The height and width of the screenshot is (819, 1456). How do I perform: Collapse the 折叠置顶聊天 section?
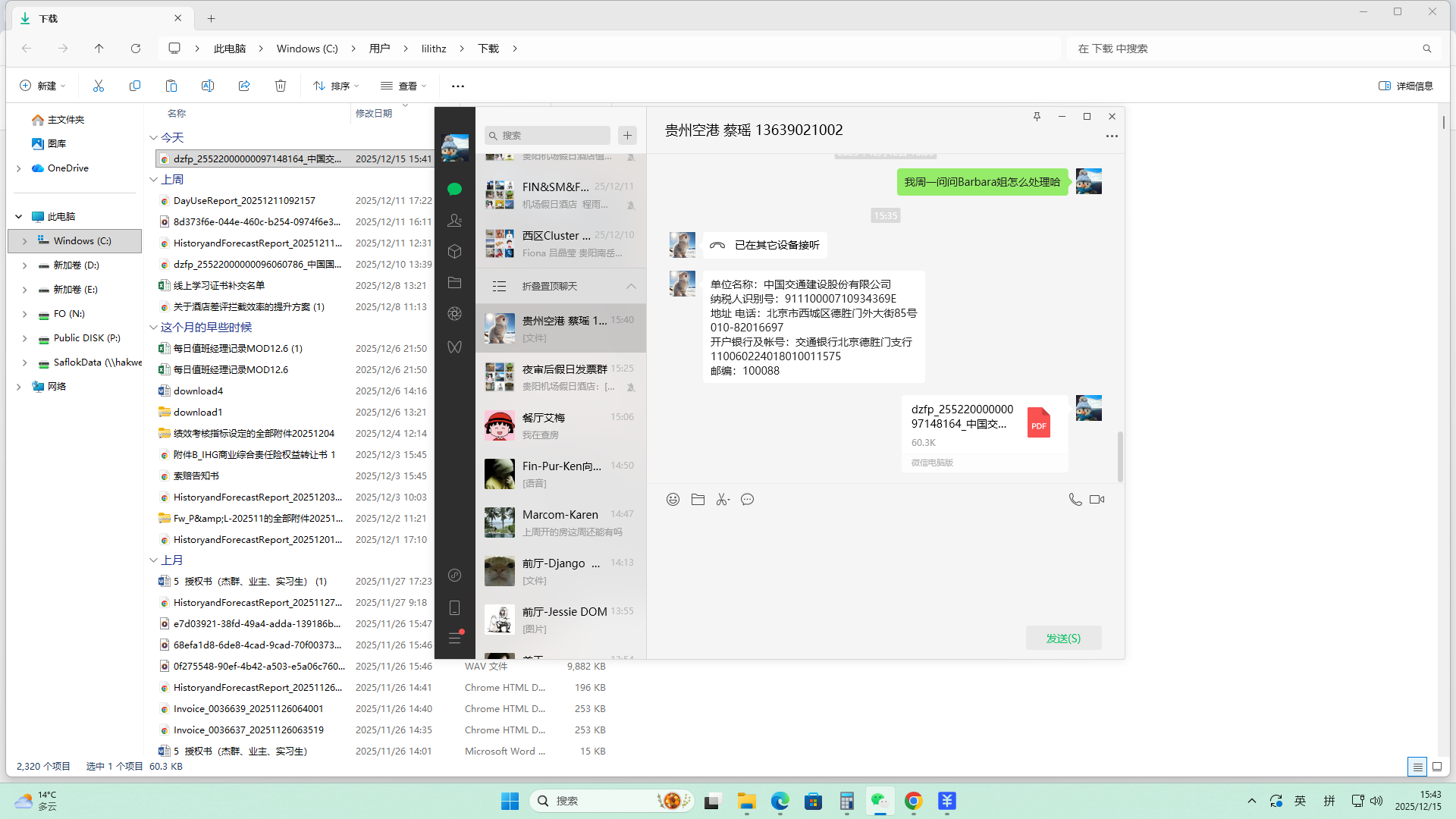click(x=630, y=286)
